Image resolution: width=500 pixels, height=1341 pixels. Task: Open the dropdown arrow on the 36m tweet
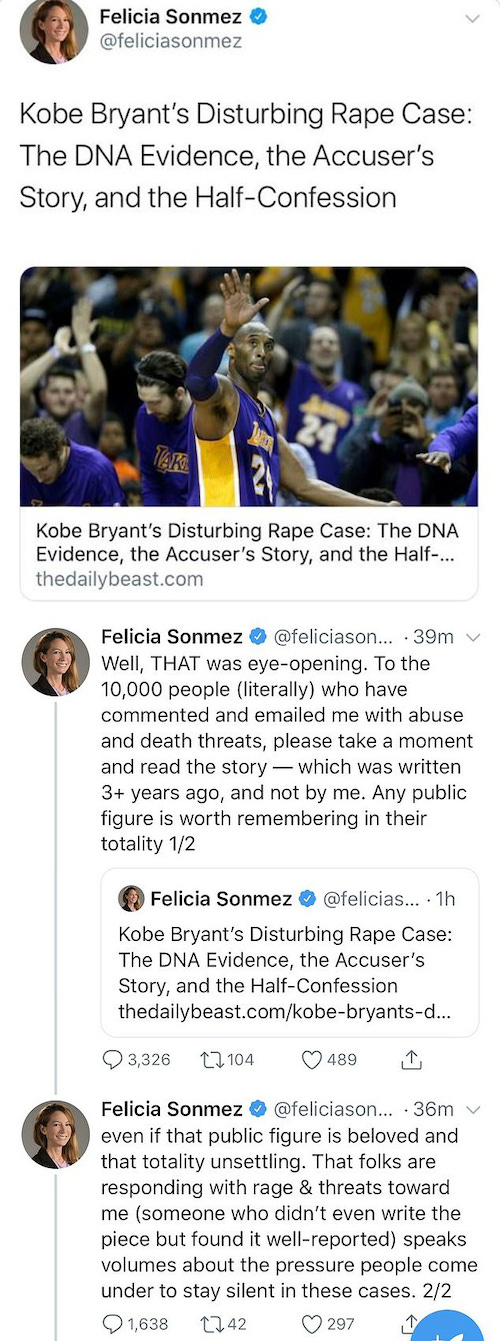pyautogui.click(x=474, y=1109)
